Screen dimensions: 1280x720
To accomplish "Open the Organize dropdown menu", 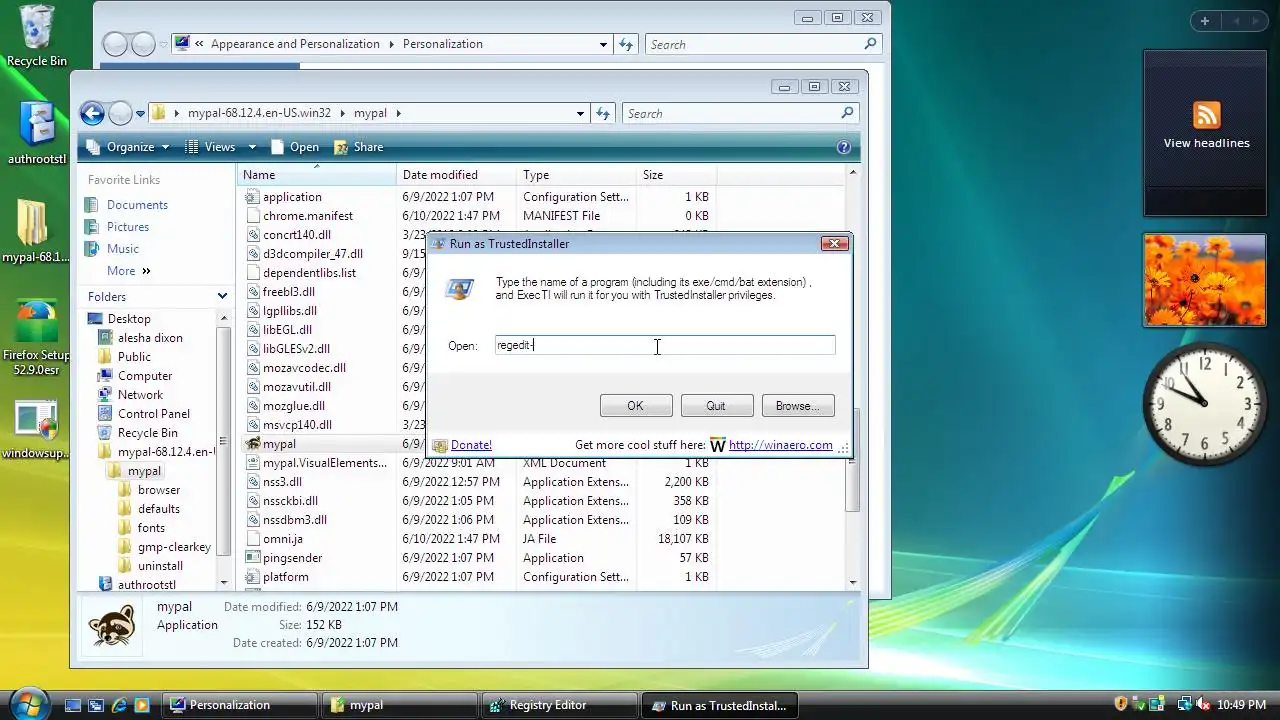I will [129, 147].
